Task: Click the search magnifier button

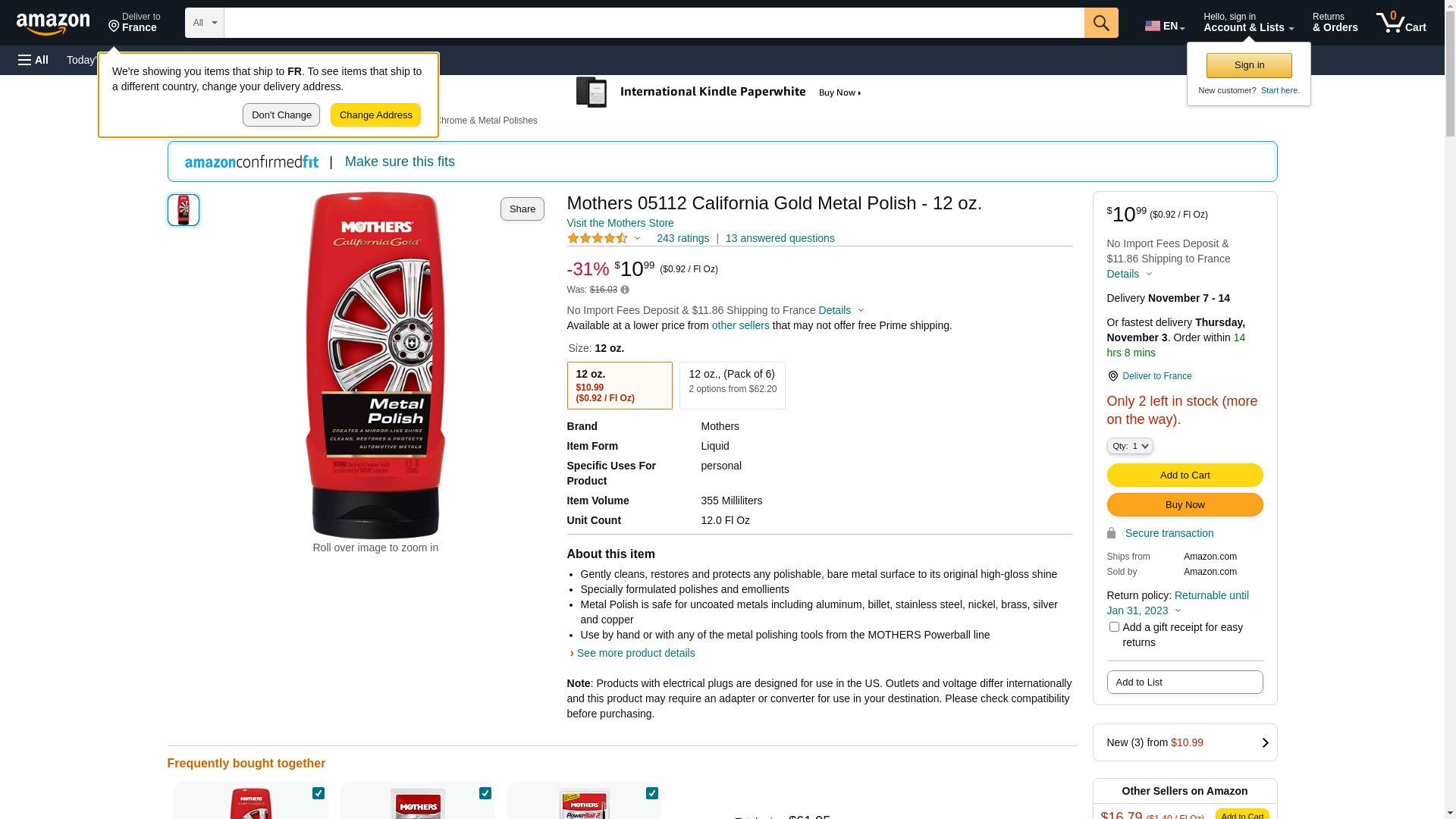Action: [1101, 23]
